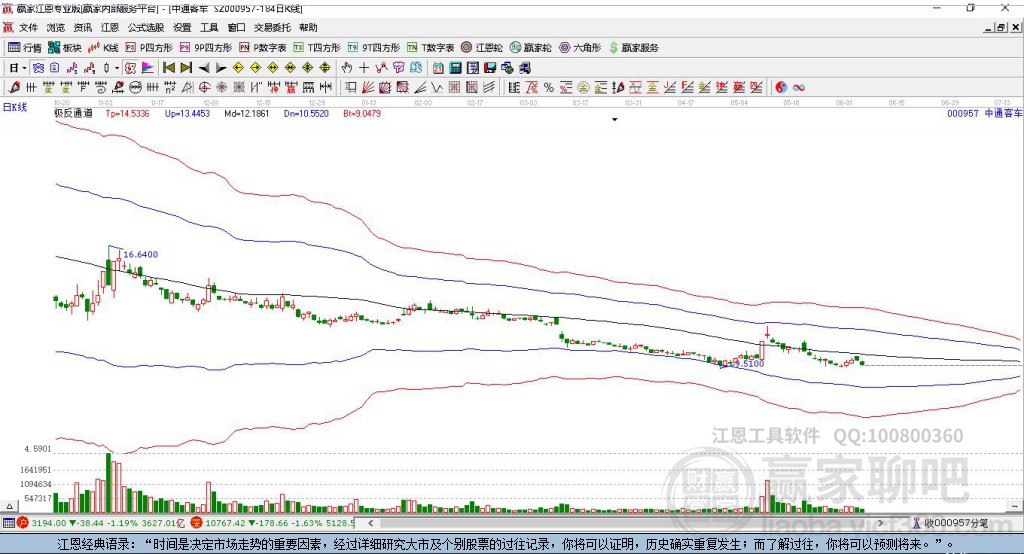Select the hand pan tool
This screenshot has width=1024, height=554.
[x=347, y=68]
